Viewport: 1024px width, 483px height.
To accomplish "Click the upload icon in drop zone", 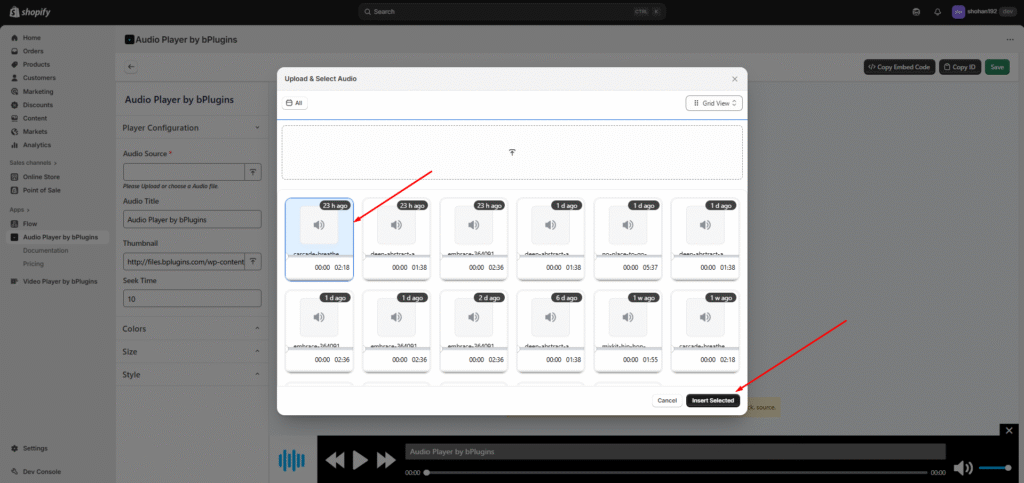I will point(512,152).
